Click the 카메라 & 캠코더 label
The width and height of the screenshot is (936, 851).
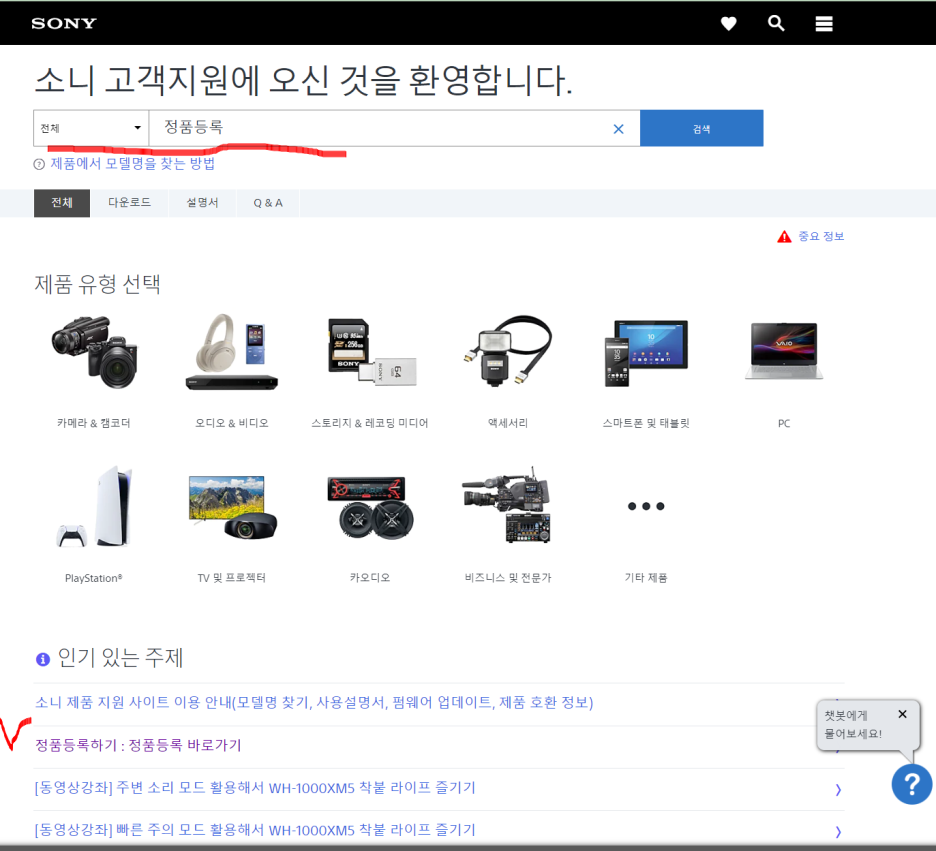[94, 423]
